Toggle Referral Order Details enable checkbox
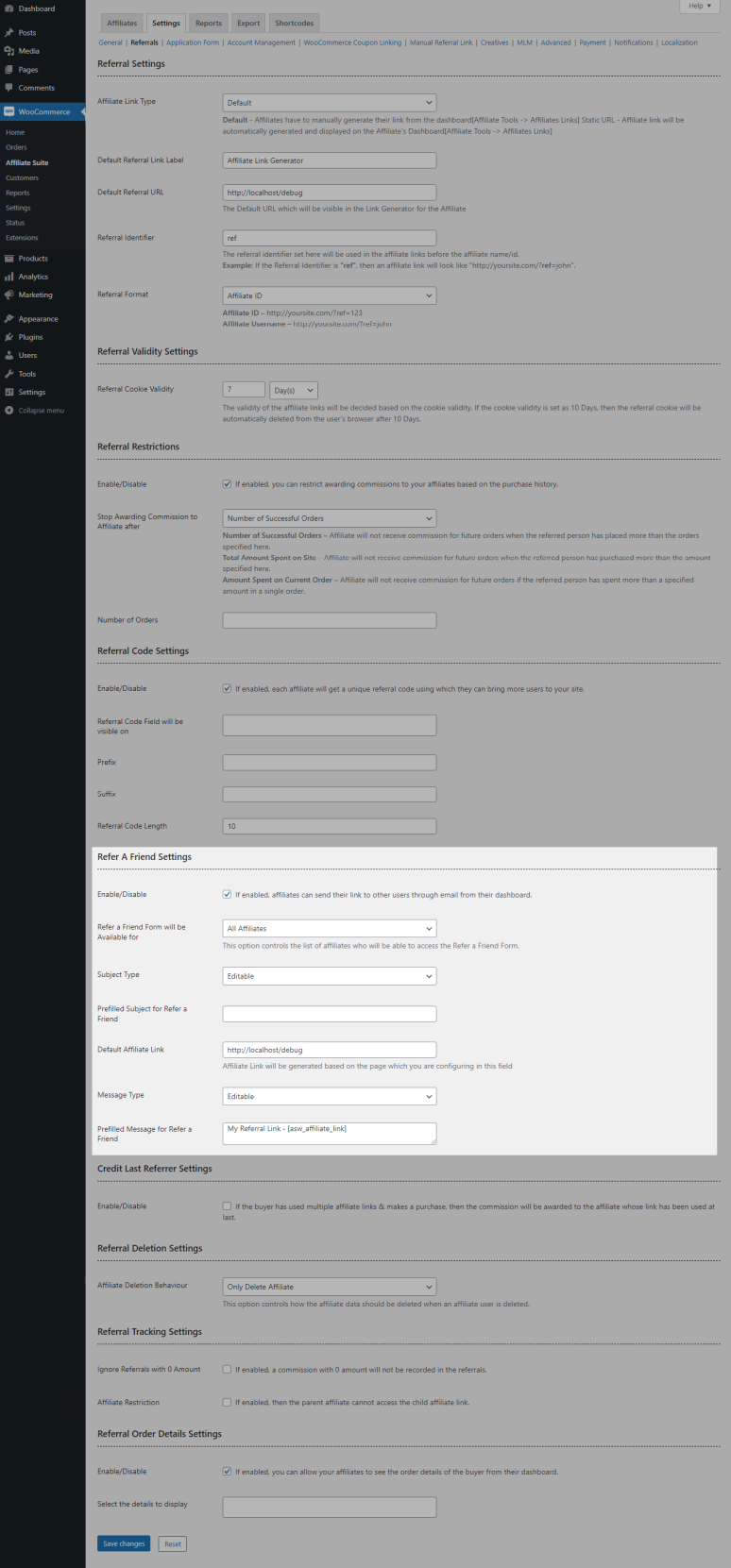This screenshot has width=731, height=1568. coord(227,1471)
